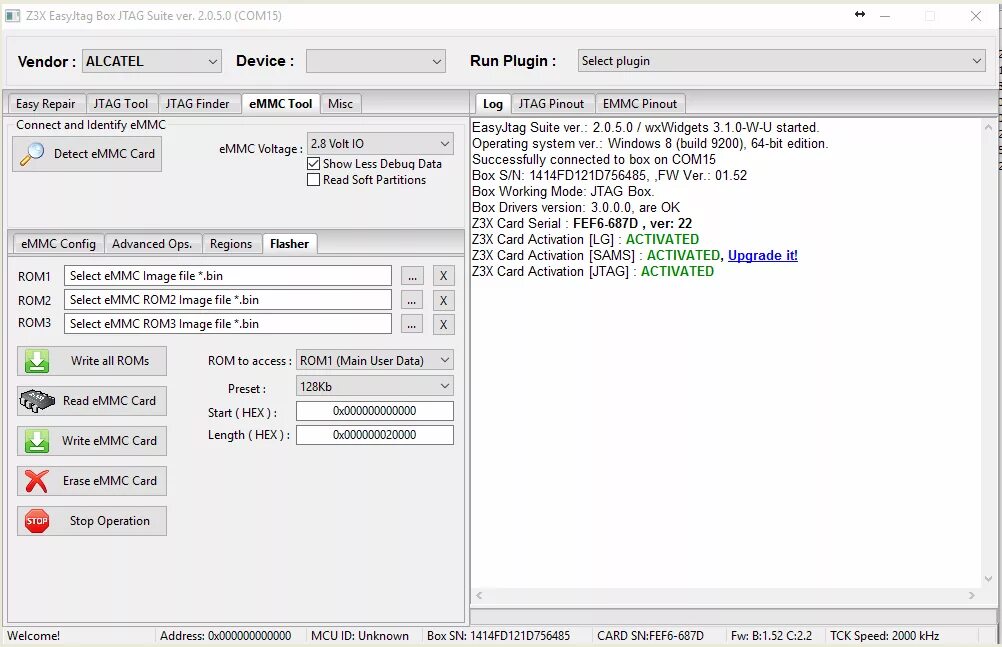Image resolution: width=1002 pixels, height=647 pixels.
Task: Open the Advanced Ops. sub-tab
Action: (151, 244)
